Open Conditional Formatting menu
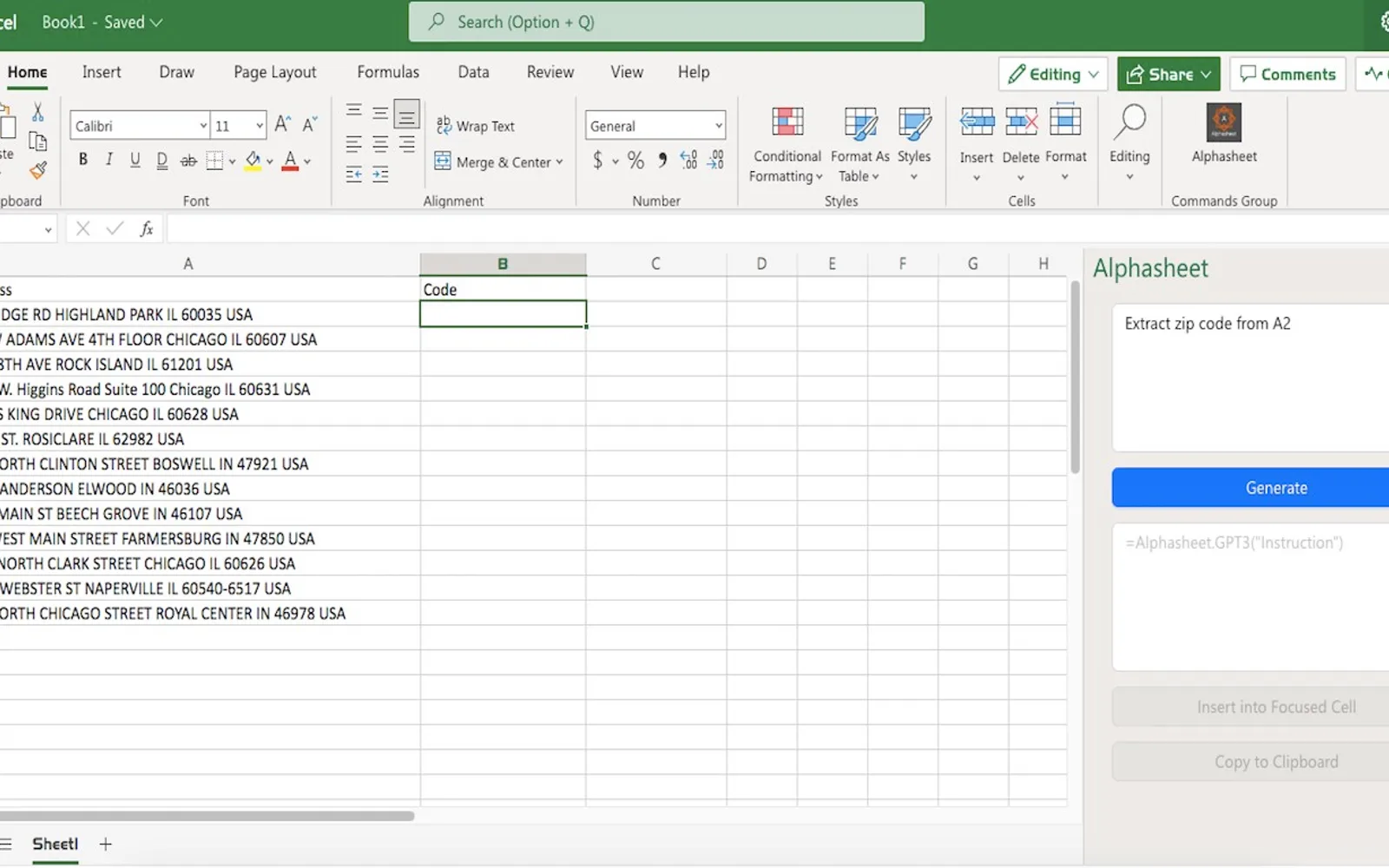This screenshot has width=1389, height=868. click(787, 144)
